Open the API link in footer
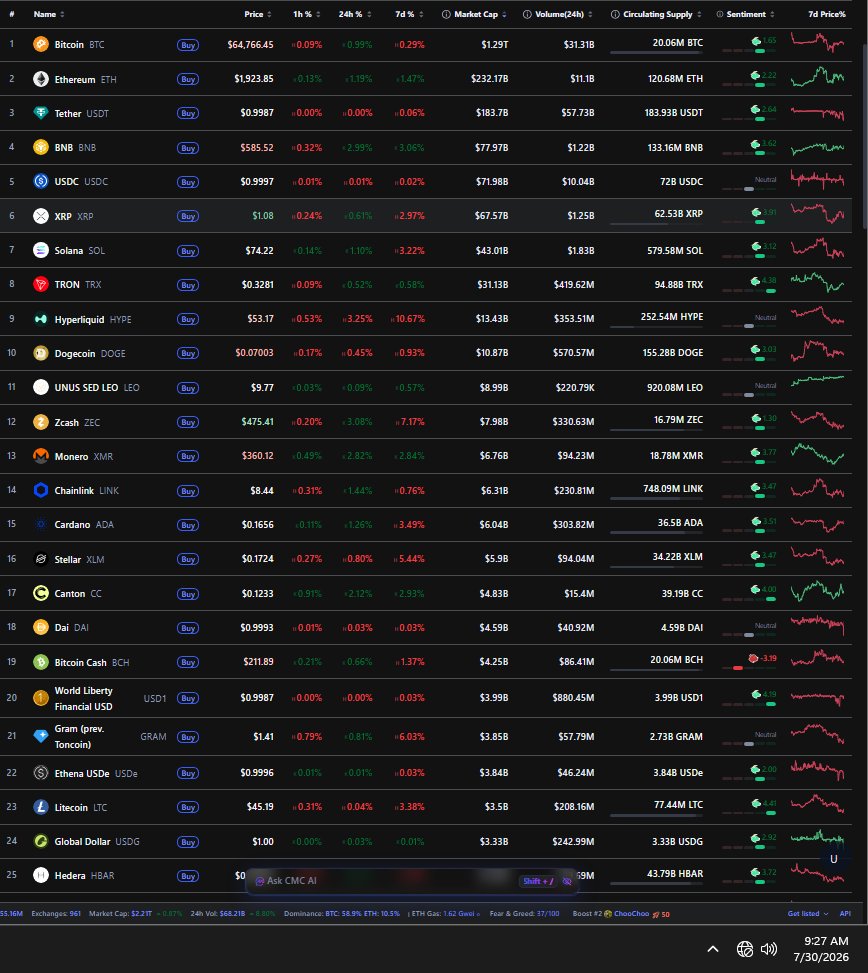Screen dimensions: 868x973 (x=845, y=913)
